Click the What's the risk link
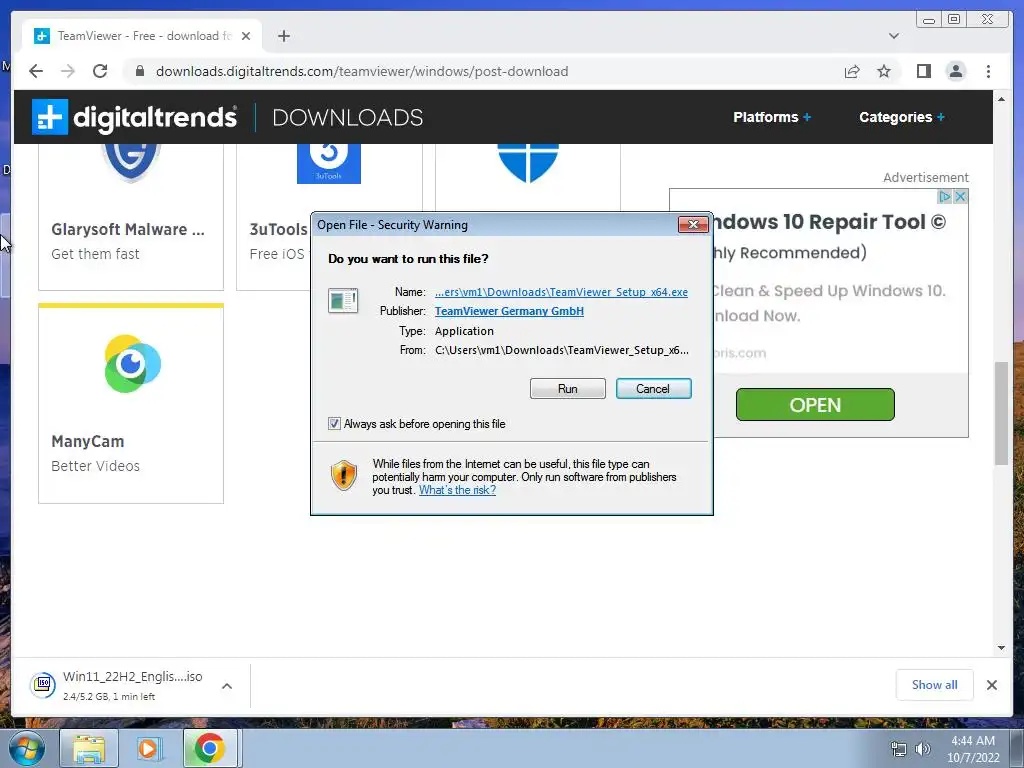1024x768 pixels. (457, 490)
